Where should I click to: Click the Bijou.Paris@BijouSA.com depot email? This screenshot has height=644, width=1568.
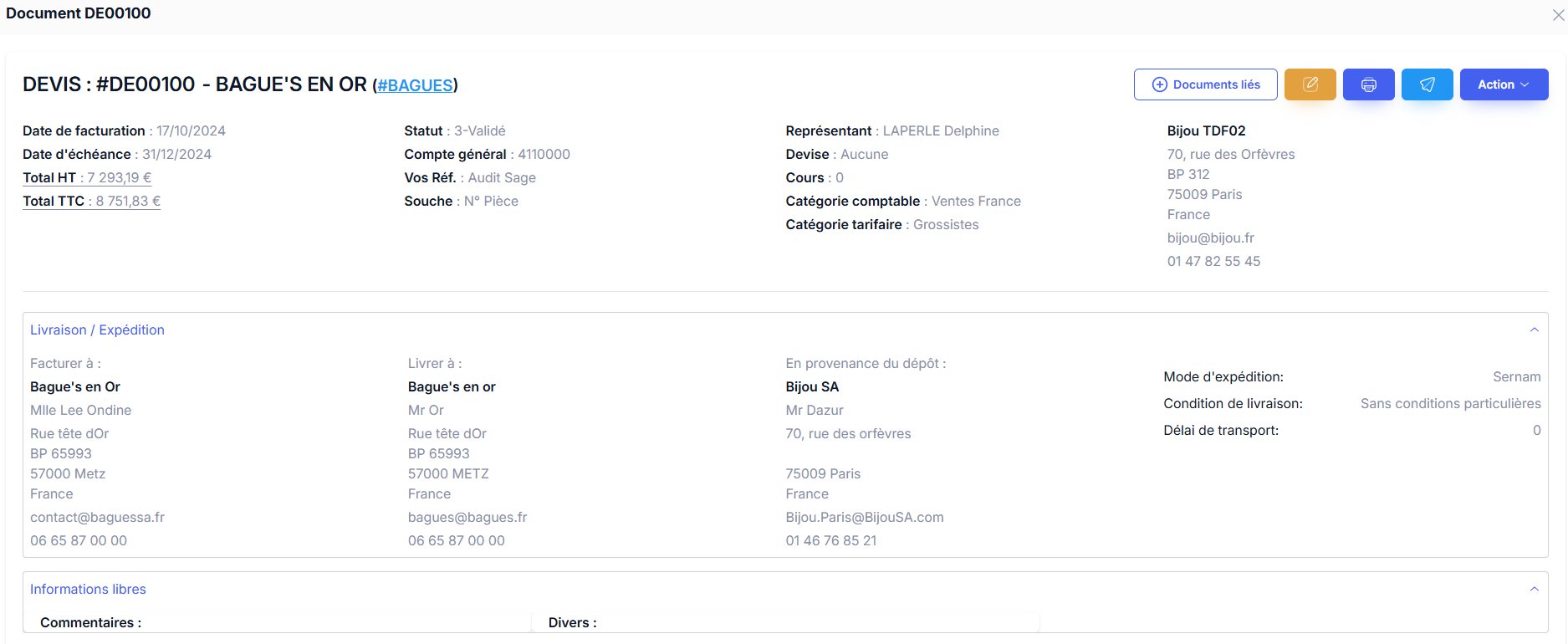pyautogui.click(x=864, y=517)
